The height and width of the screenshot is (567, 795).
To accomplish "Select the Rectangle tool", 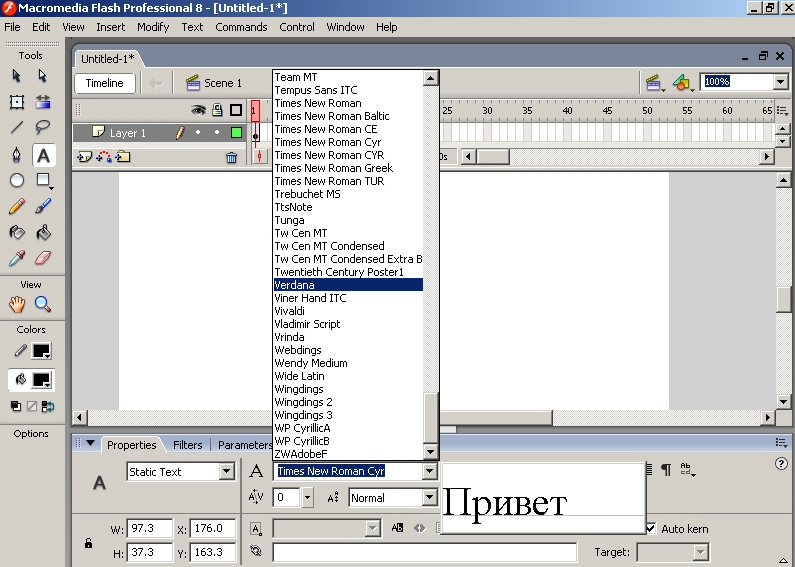I will pyautogui.click(x=44, y=180).
